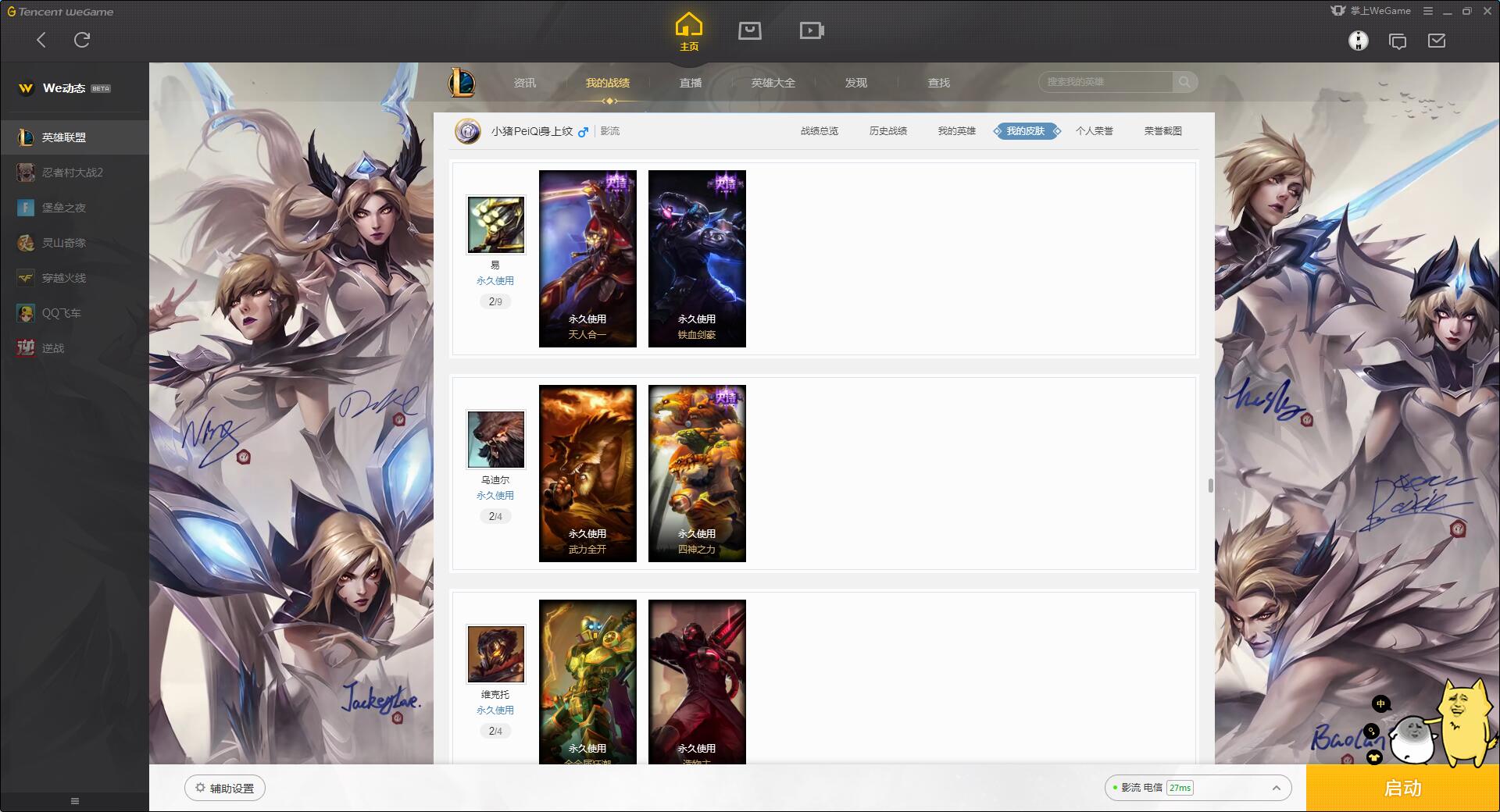Open the 我的皮肤 sub-tab
Viewport: 1500px width, 812px height.
click(1026, 131)
